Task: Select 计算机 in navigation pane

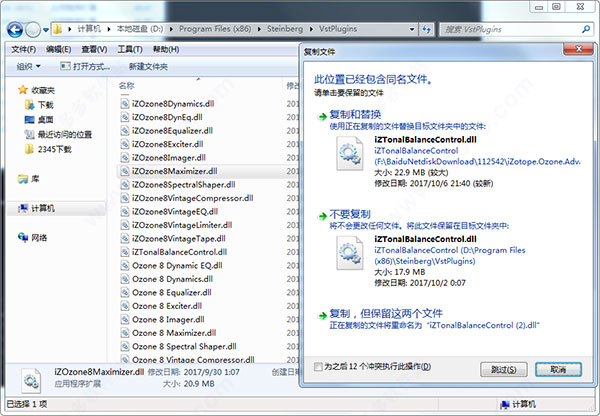Action: (36, 208)
